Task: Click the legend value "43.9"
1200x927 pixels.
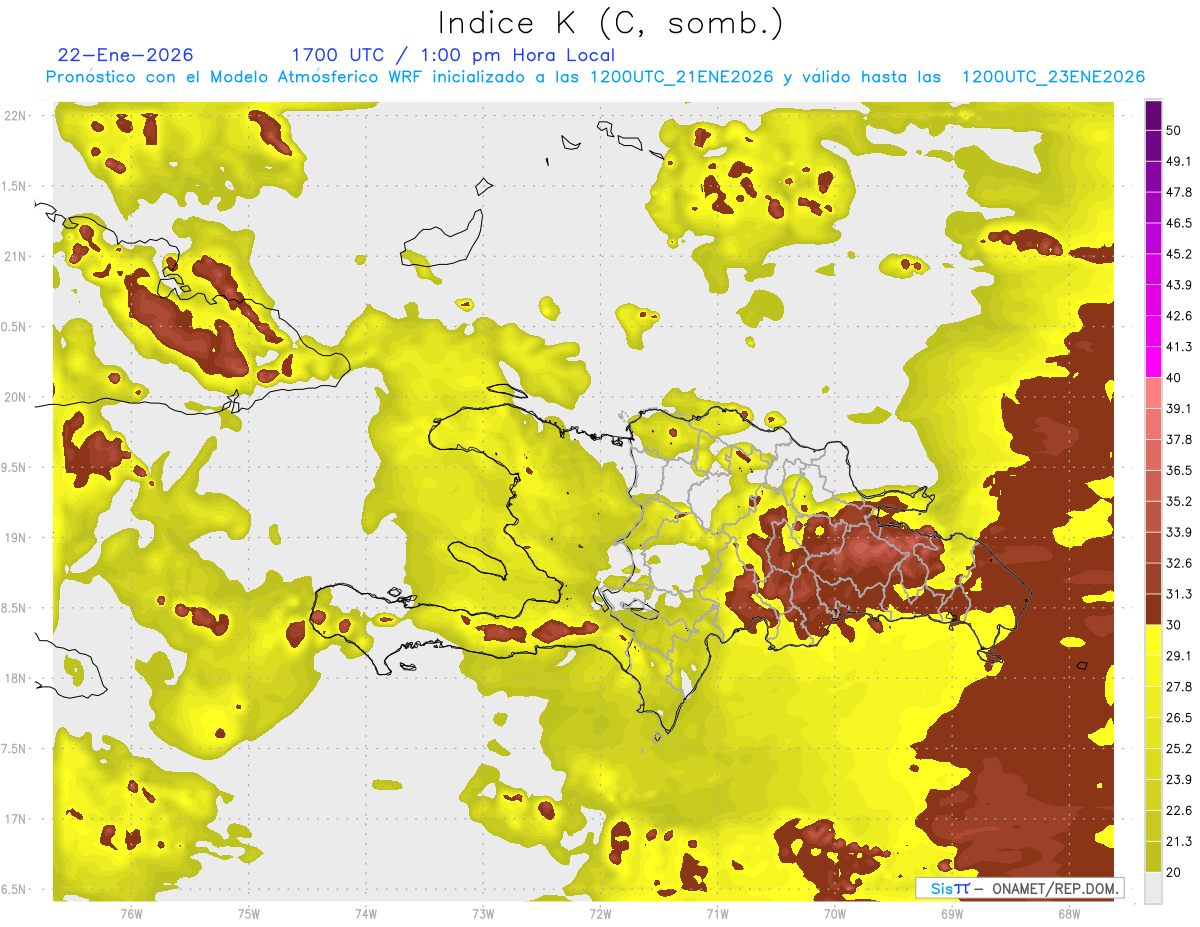Action: coord(1179,285)
